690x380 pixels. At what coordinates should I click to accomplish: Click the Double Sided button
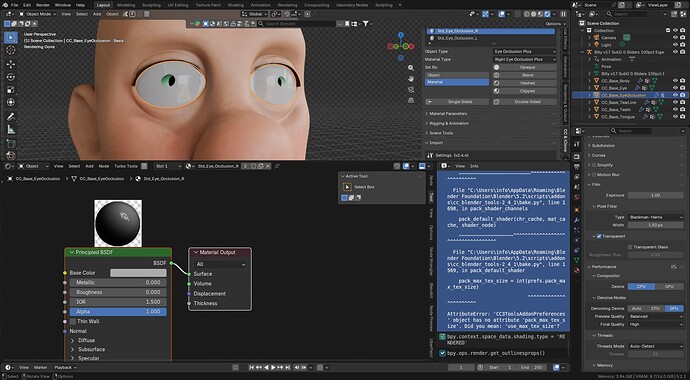(525, 102)
